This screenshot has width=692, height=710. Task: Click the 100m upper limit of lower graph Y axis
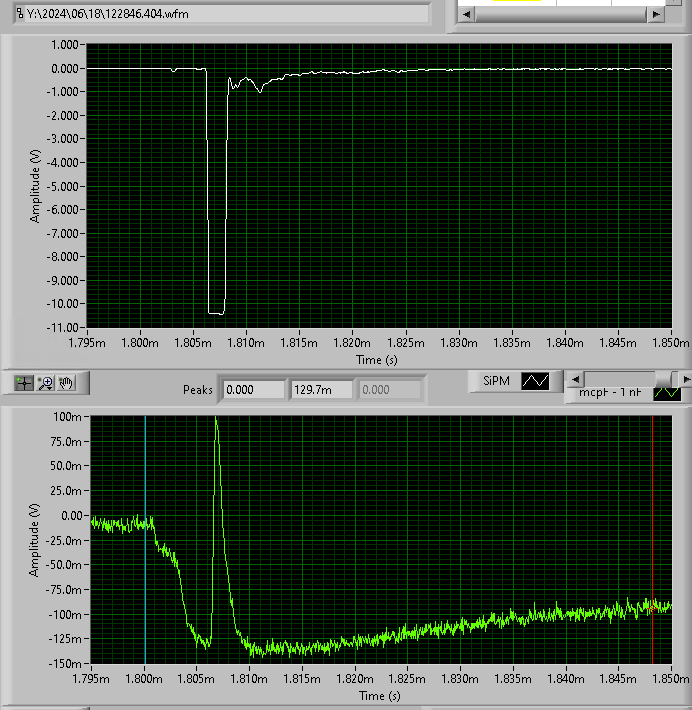click(x=67, y=417)
